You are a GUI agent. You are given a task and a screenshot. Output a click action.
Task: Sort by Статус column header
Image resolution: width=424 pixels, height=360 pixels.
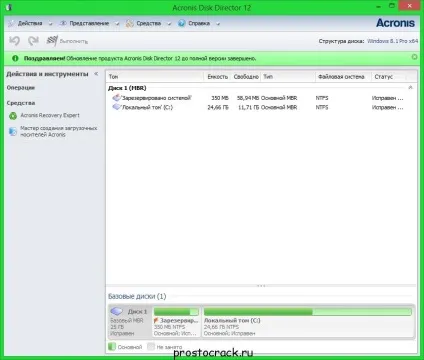coord(389,77)
